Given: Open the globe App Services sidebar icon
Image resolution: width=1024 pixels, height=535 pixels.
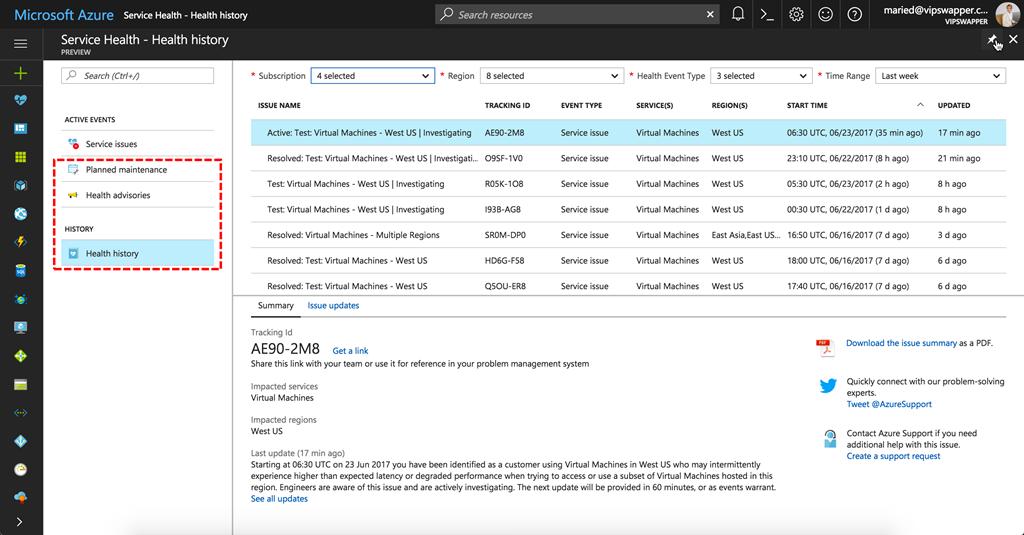Looking at the screenshot, I should (x=20, y=214).
